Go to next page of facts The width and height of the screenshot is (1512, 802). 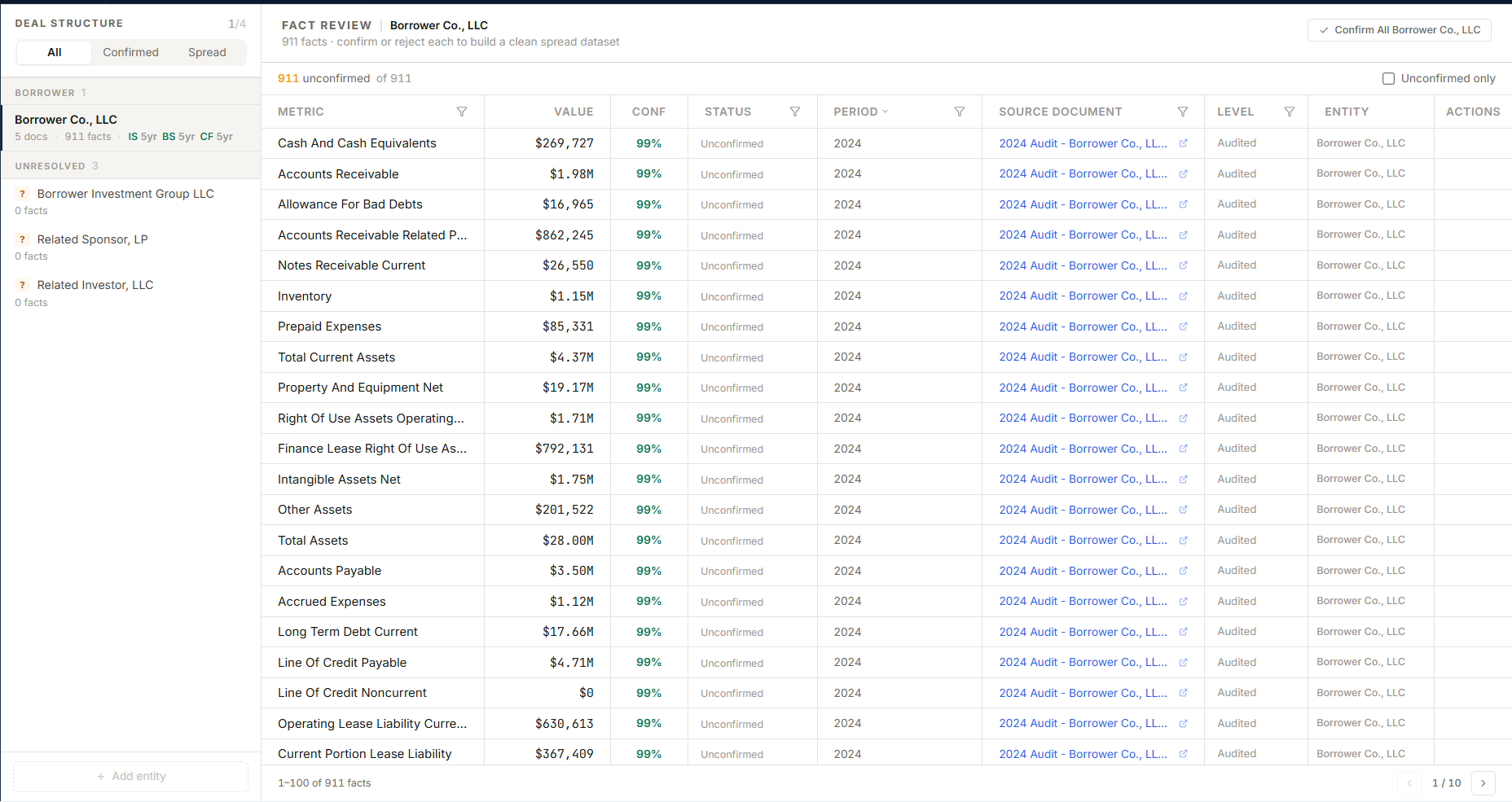1483,783
